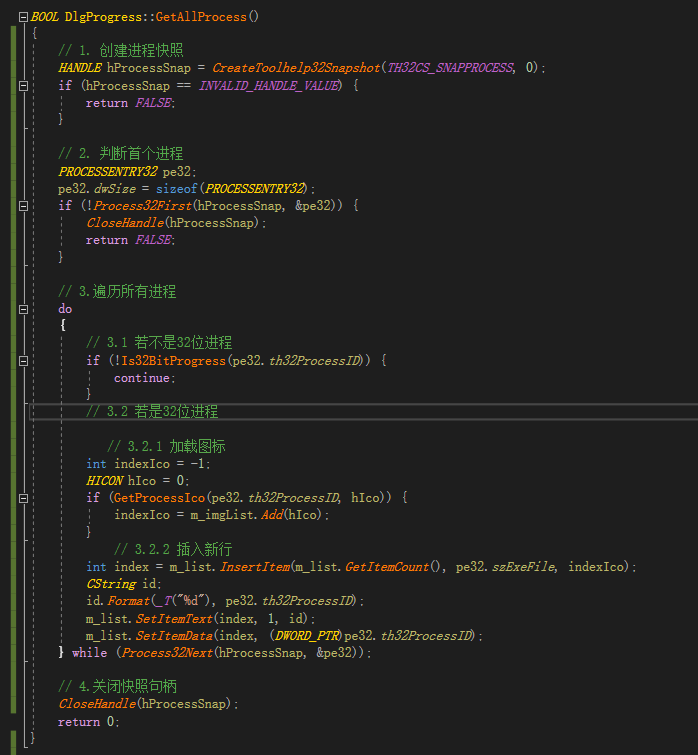Collapse the INVALID_HANDLE_VALUE if block

click(23, 86)
